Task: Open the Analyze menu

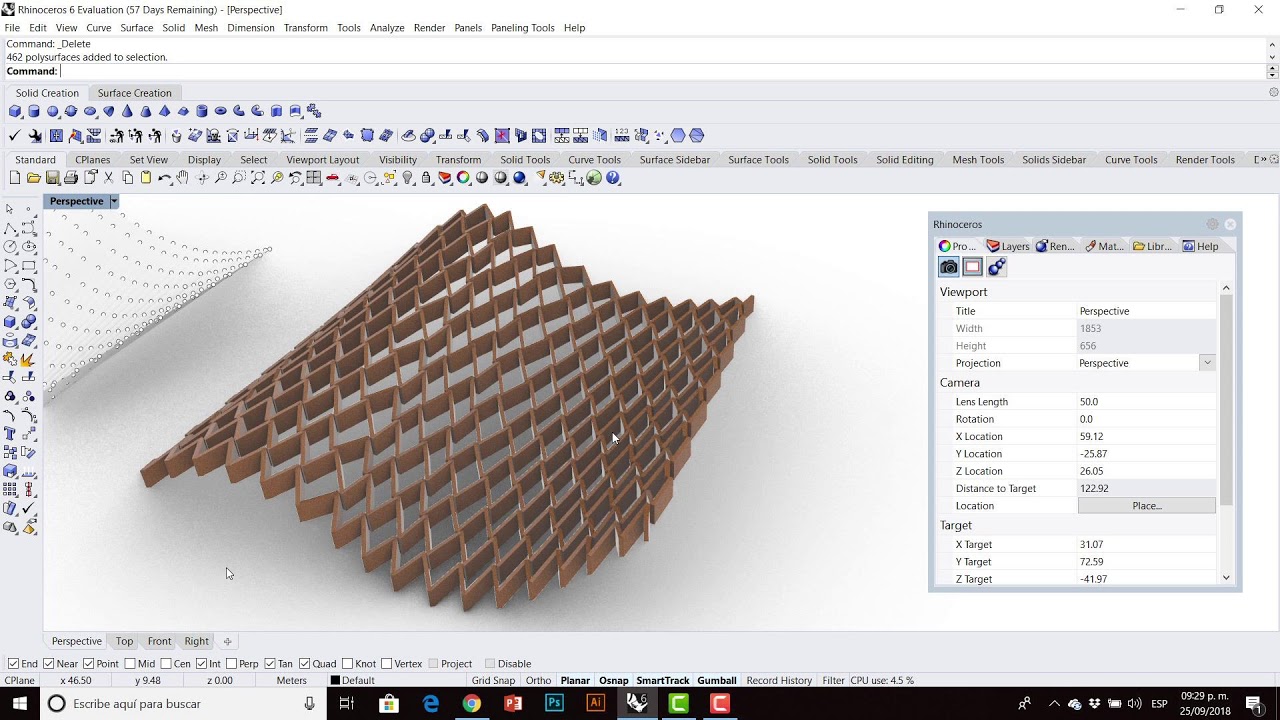Action: pos(387,28)
